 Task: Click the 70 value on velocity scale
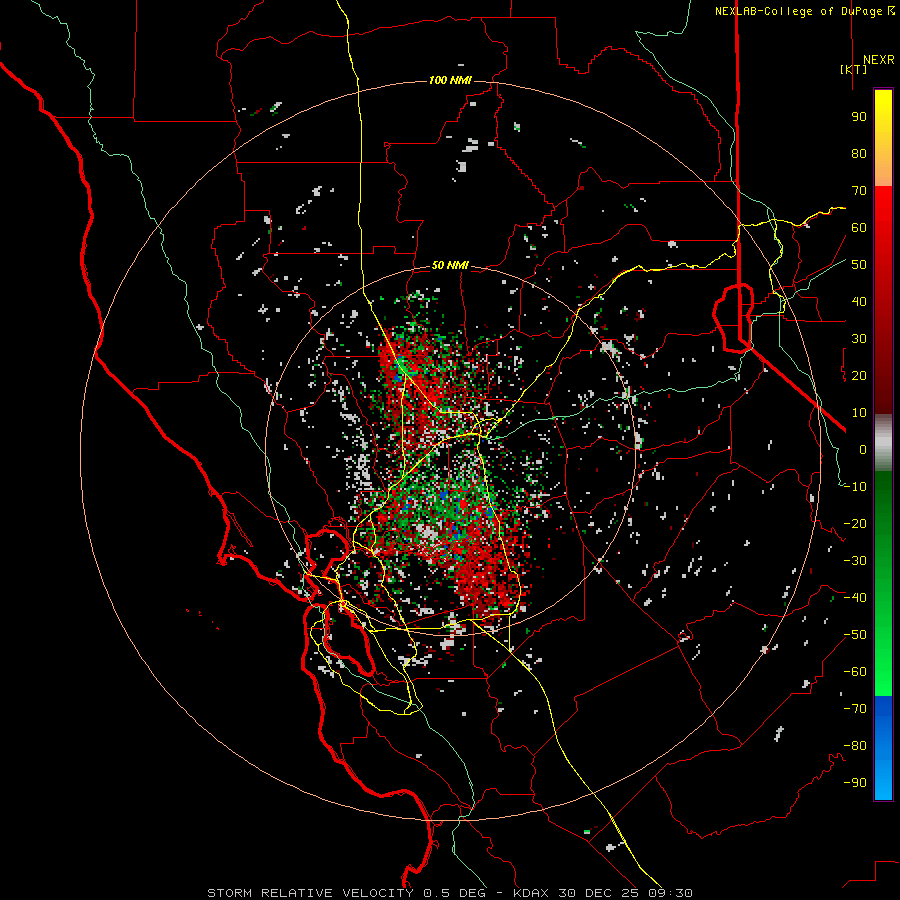pos(859,191)
